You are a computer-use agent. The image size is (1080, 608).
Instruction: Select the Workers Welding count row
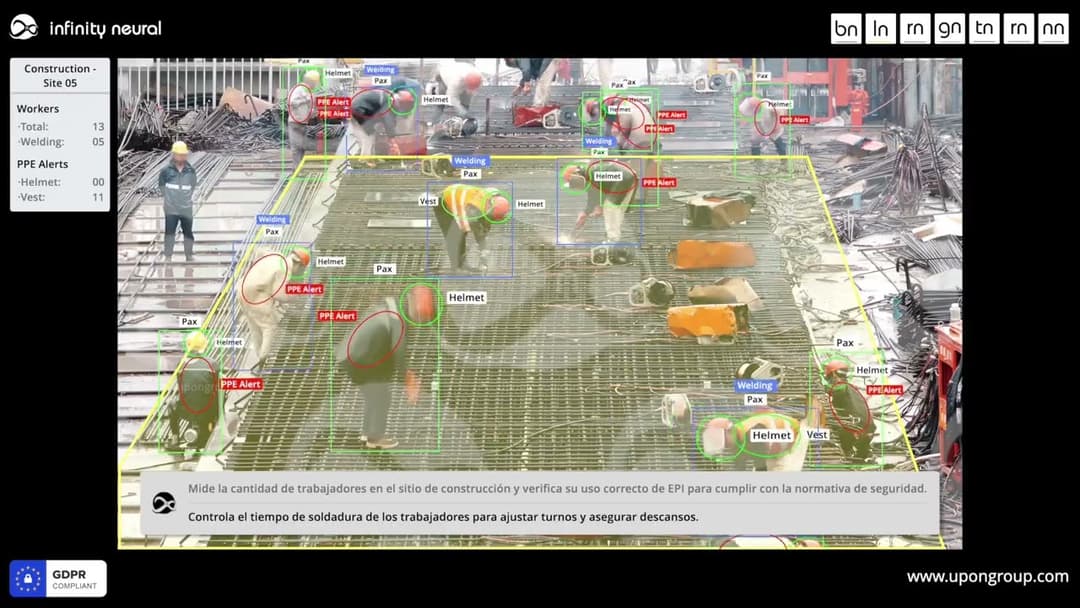click(x=61, y=142)
